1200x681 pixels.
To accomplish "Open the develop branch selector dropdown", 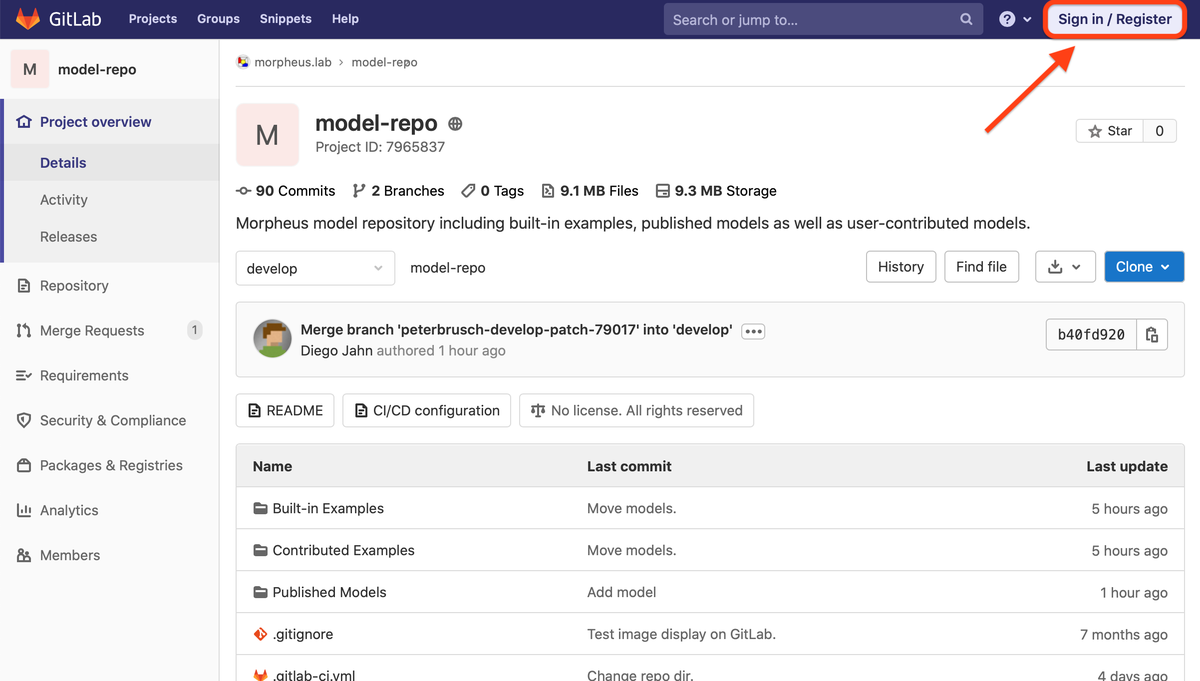I will pyautogui.click(x=314, y=268).
